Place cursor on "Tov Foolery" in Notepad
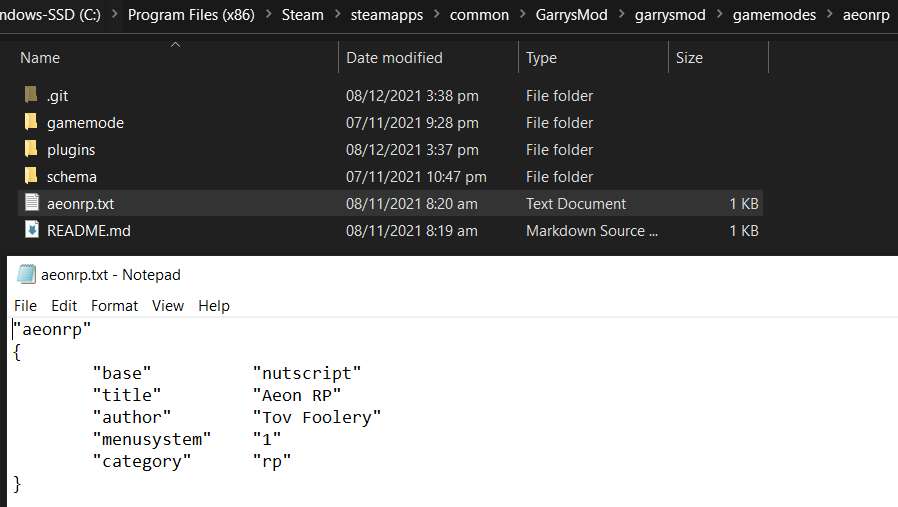898x507 pixels. tap(317, 417)
